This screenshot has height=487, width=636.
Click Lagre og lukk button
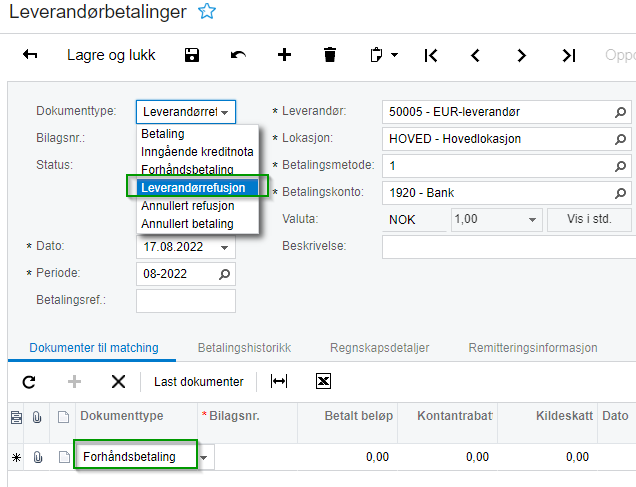point(111,55)
